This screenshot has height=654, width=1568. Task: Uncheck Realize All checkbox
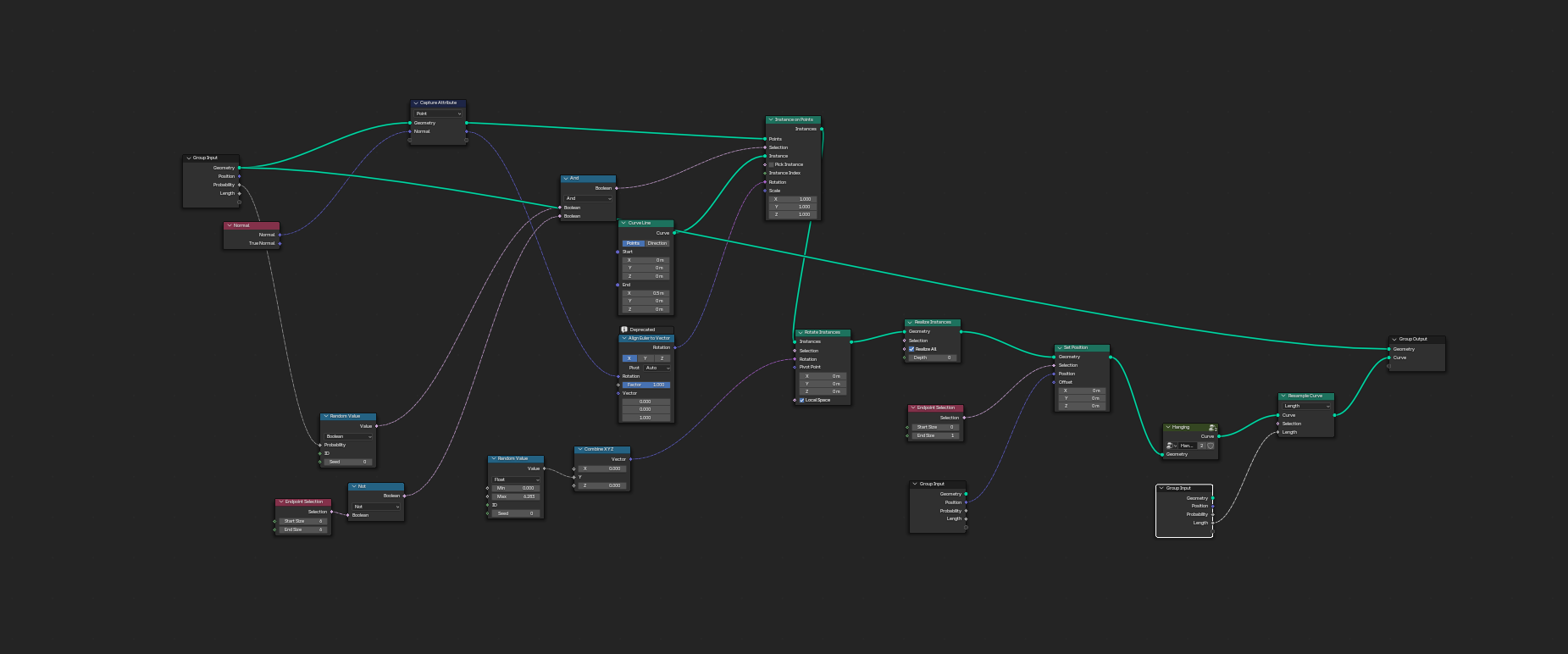pyautogui.click(x=911, y=349)
